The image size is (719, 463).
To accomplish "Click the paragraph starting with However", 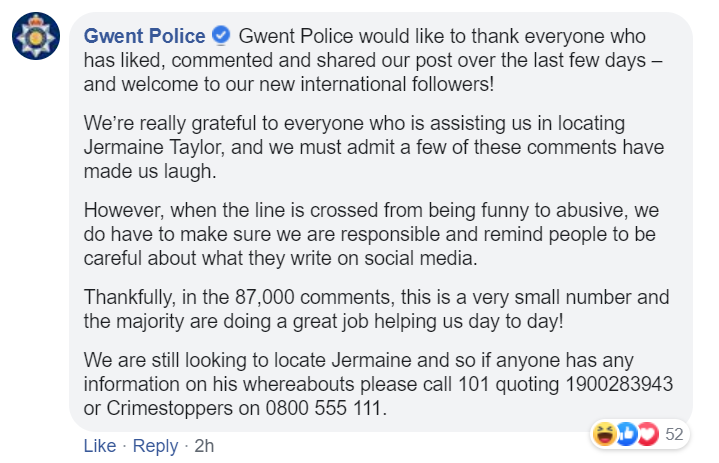I will pyautogui.click(x=371, y=234).
